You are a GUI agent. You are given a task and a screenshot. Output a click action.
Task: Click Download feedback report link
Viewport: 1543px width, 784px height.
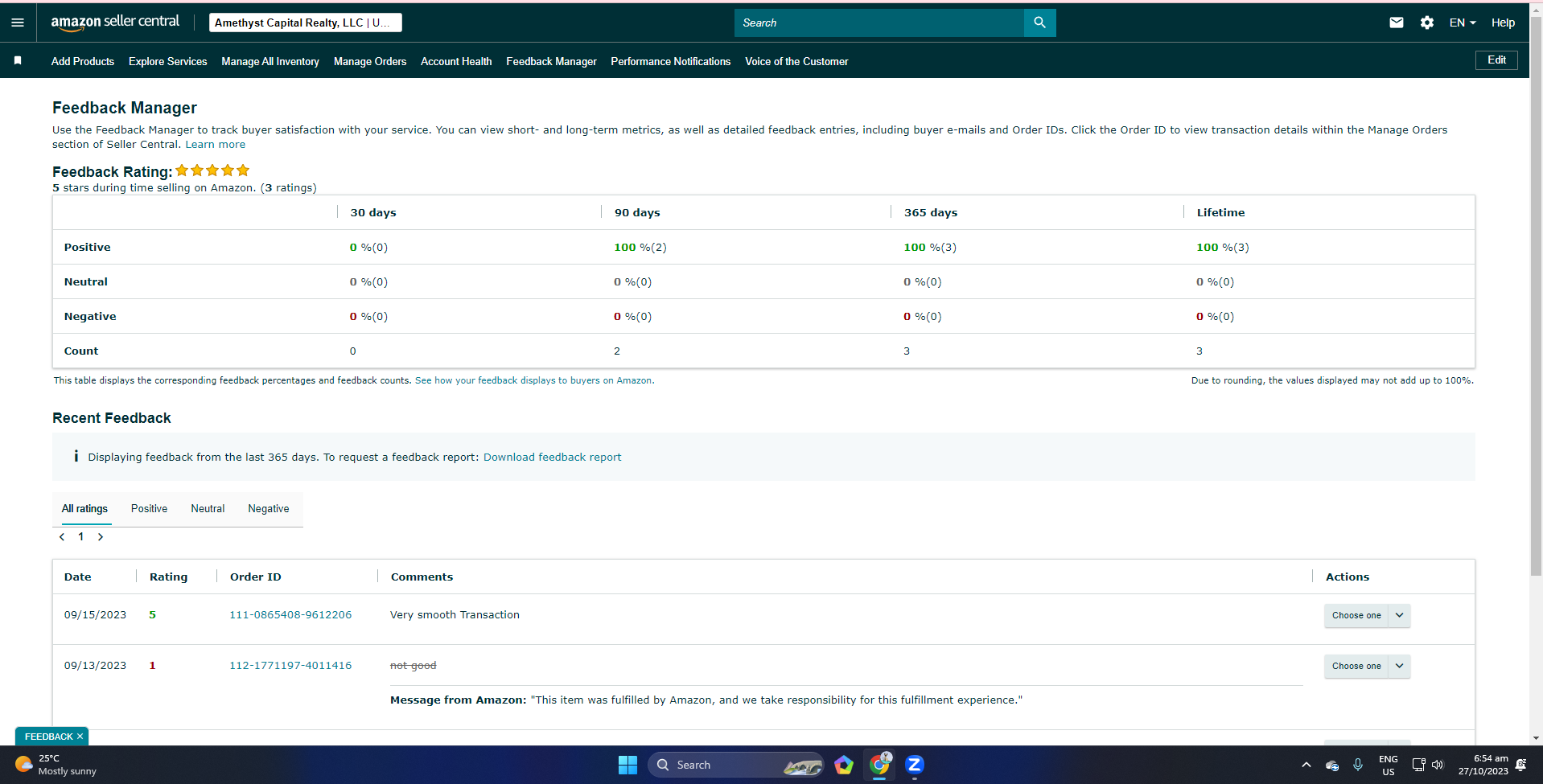(553, 457)
